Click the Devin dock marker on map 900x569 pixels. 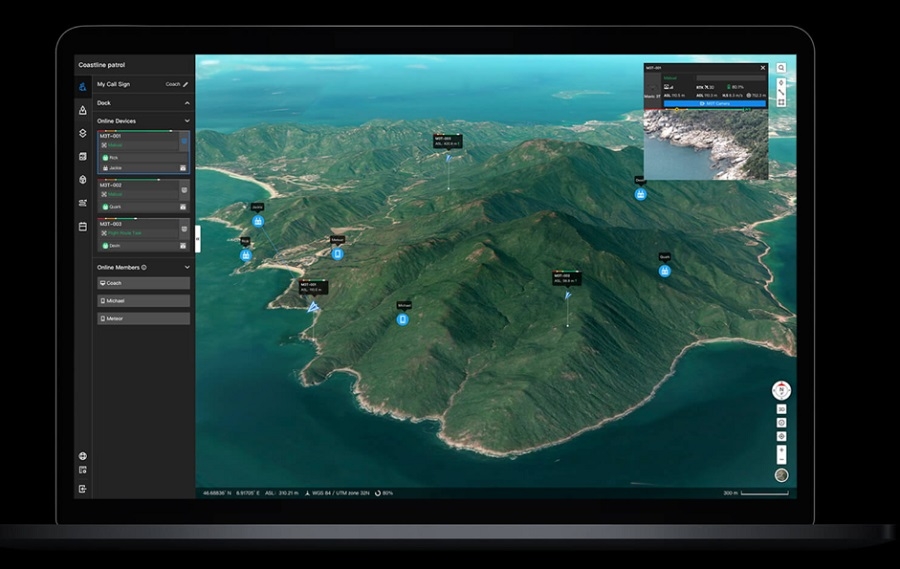pos(641,195)
